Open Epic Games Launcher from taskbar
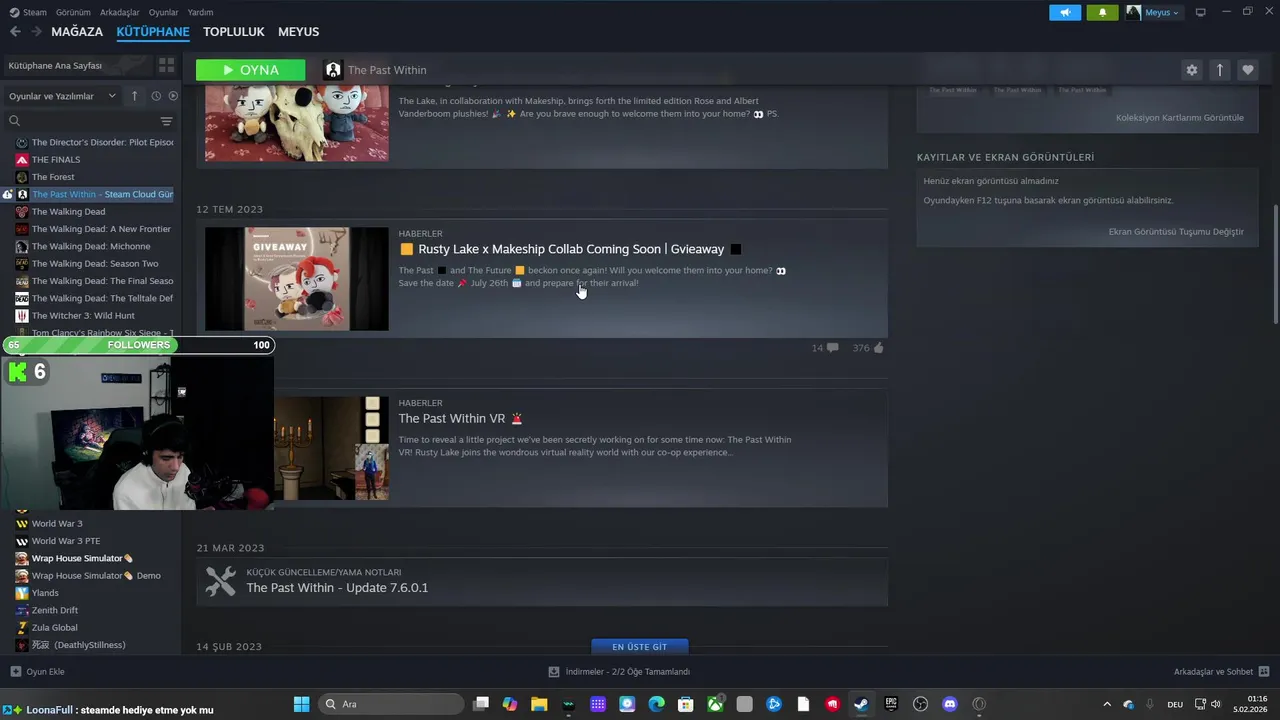1280x720 pixels. pos(891,704)
